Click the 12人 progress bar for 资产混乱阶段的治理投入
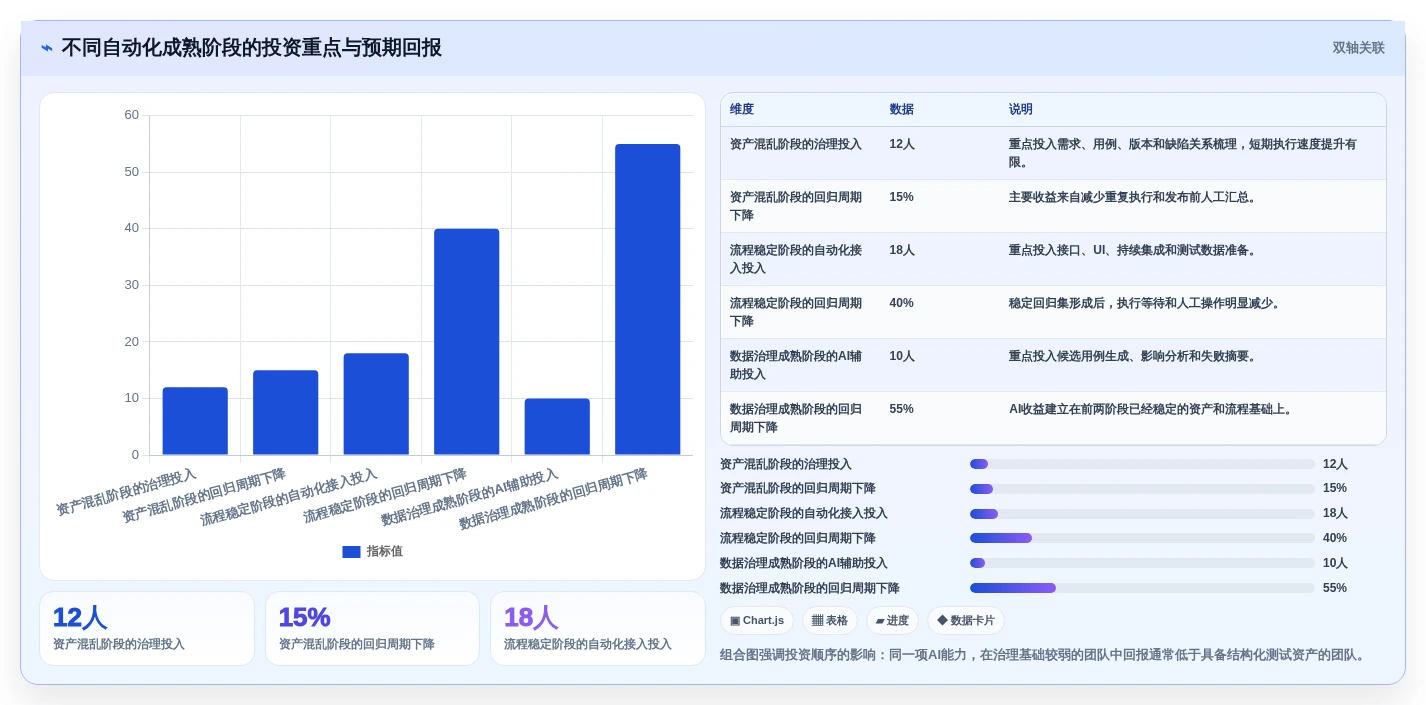 click(x=1142, y=464)
